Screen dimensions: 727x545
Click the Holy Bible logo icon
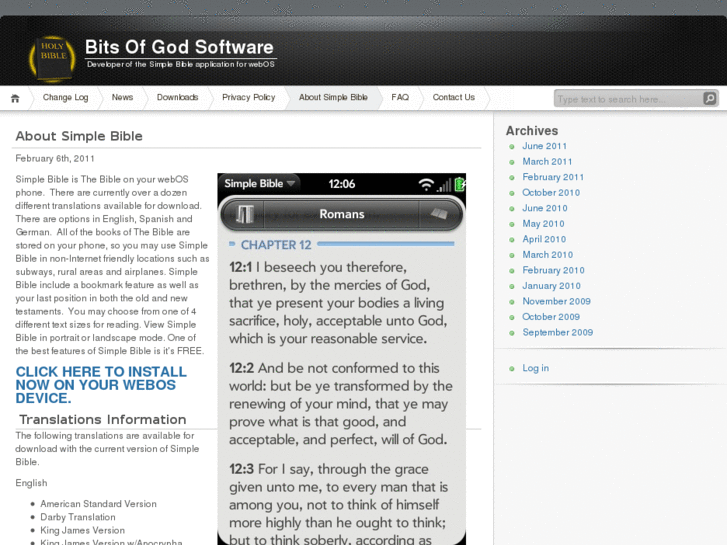52,58
